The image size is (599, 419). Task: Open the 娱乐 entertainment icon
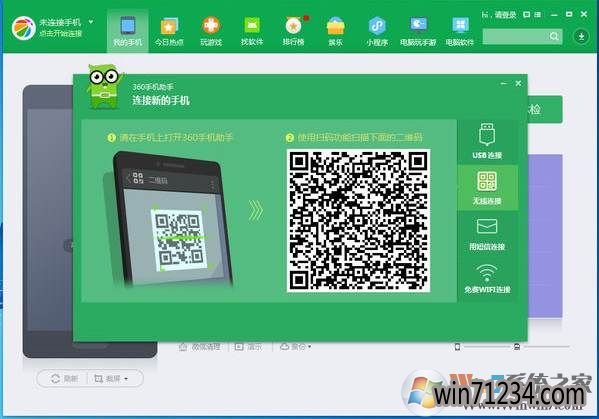(x=335, y=31)
